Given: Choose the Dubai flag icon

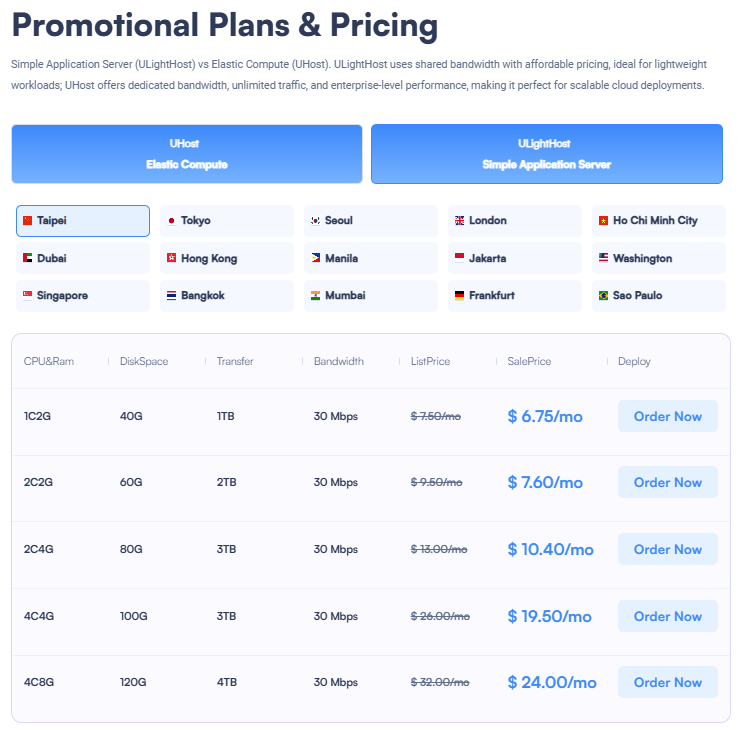Looking at the screenshot, I should 28,258.
